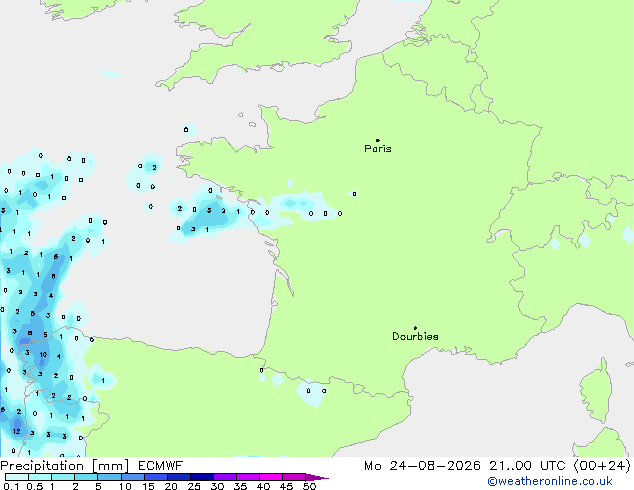Click the 12 mm precipitation value marker

pos(16,431)
